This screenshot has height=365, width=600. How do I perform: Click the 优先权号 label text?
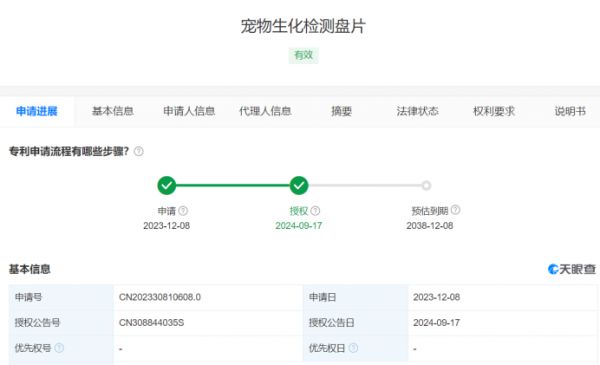tap(33, 348)
